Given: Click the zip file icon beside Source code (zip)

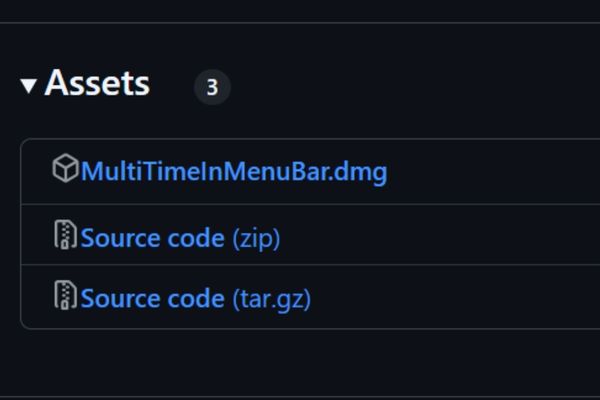Looking at the screenshot, I should 66,236.
